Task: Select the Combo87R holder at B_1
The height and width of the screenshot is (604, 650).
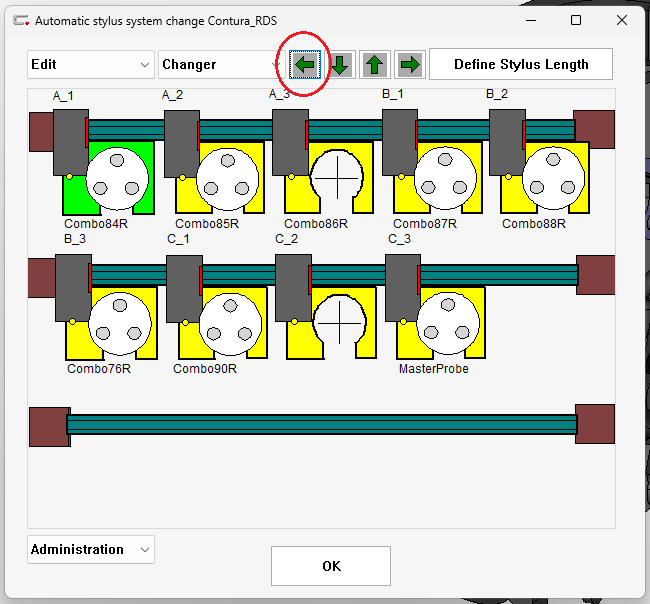Action: coord(438,177)
